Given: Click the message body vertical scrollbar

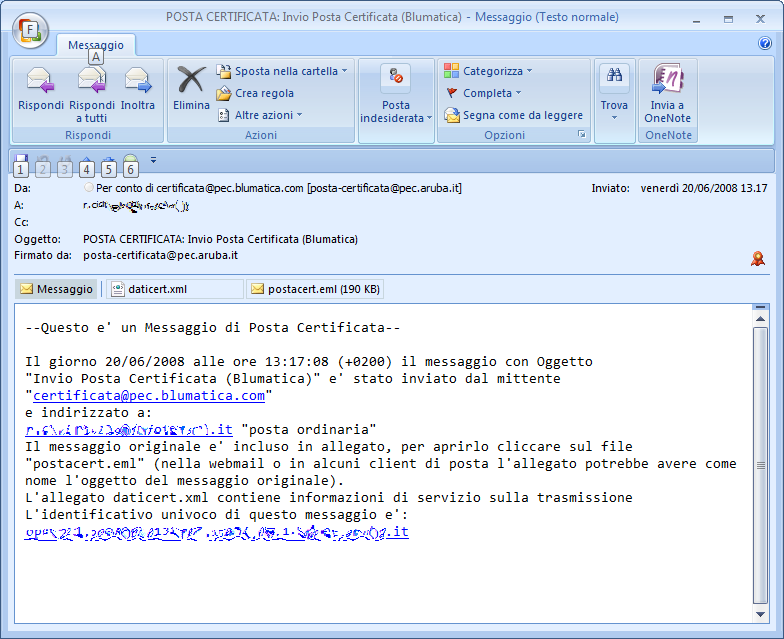Looking at the screenshot, I should (x=760, y=460).
